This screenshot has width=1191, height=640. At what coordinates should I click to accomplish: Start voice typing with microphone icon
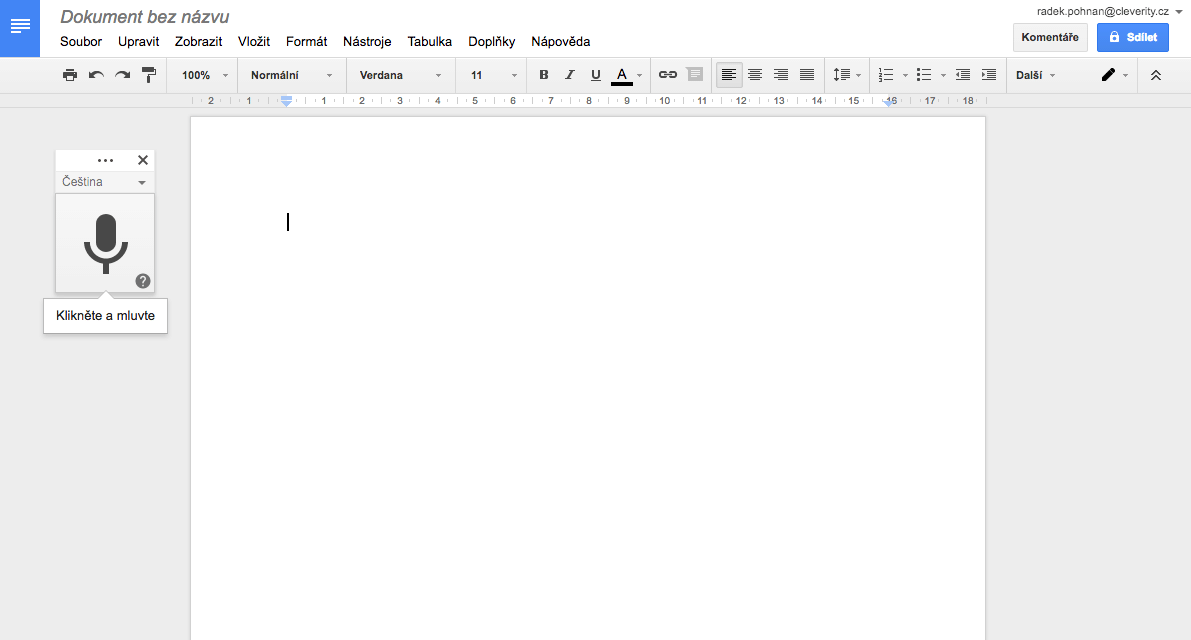(x=105, y=243)
